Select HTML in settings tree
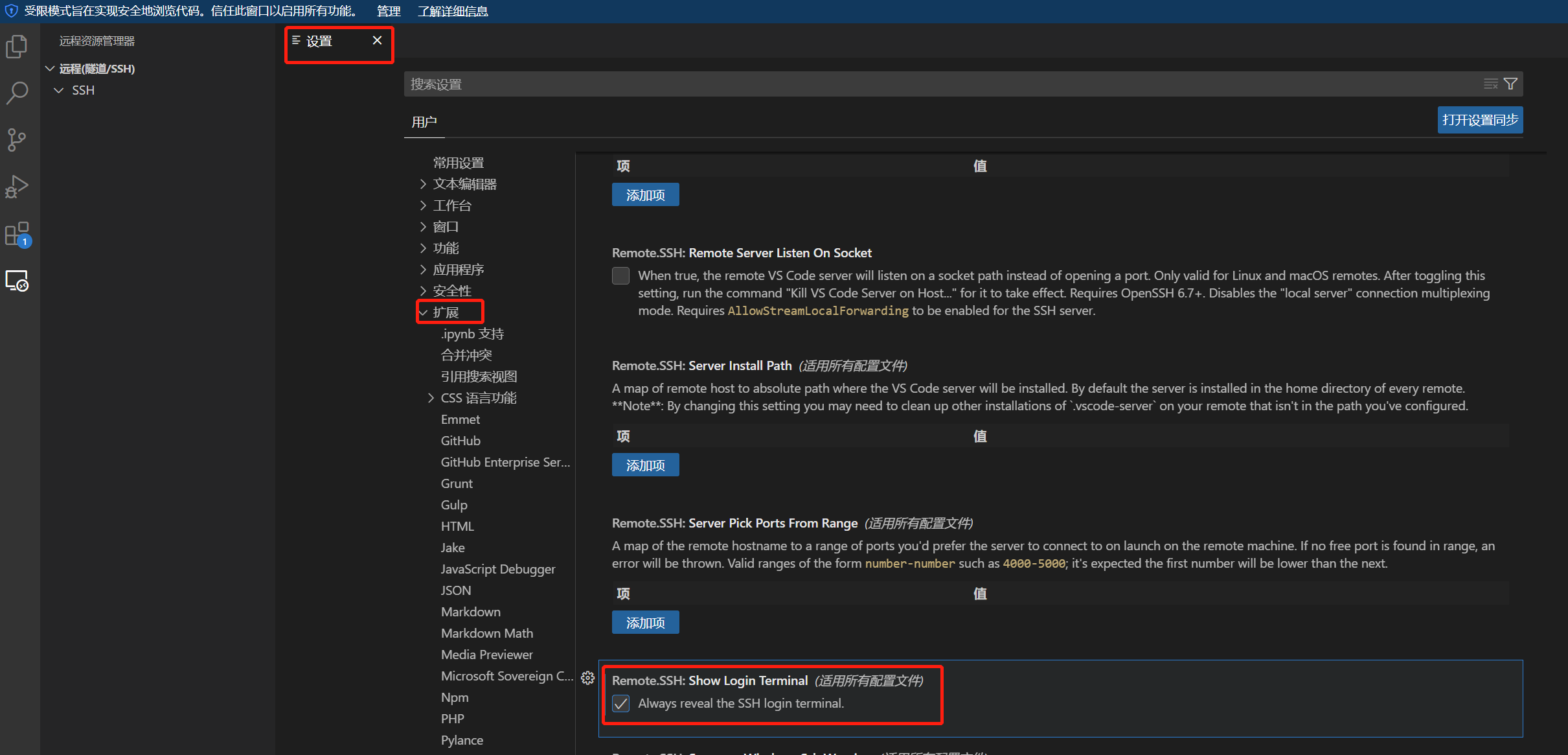Image resolution: width=1568 pixels, height=755 pixels. (457, 526)
